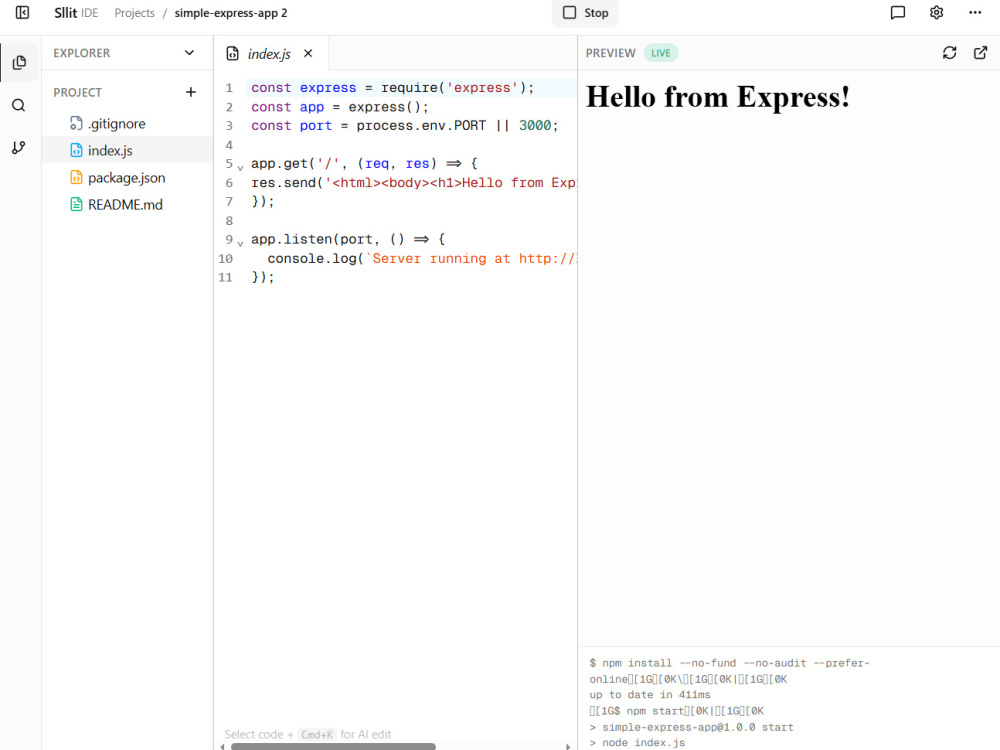1000x750 pixels.
Task: Click the README.md file icon
Action: click(76, 205)
